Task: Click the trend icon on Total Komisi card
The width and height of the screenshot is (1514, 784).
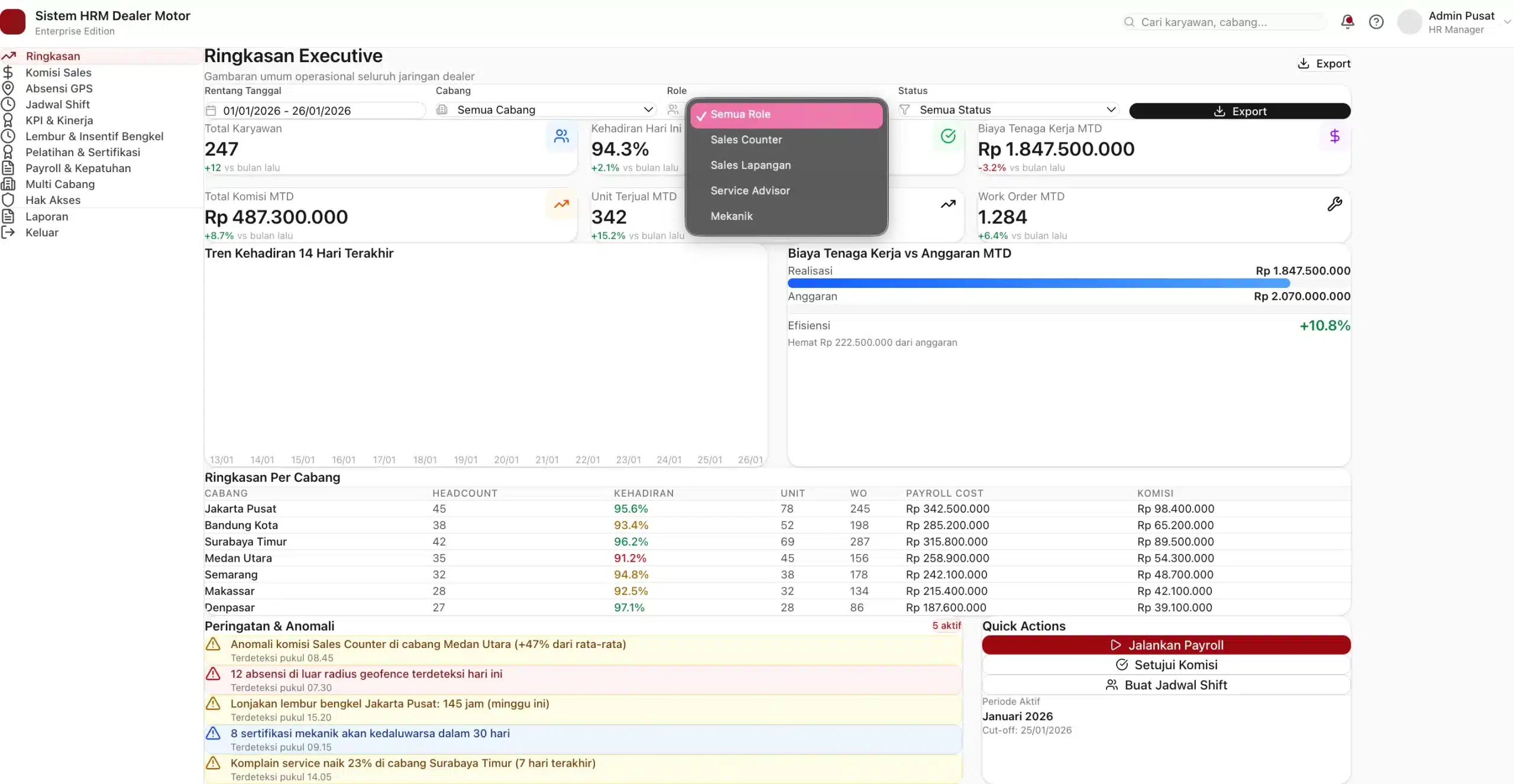Action: tap(560, 203)
